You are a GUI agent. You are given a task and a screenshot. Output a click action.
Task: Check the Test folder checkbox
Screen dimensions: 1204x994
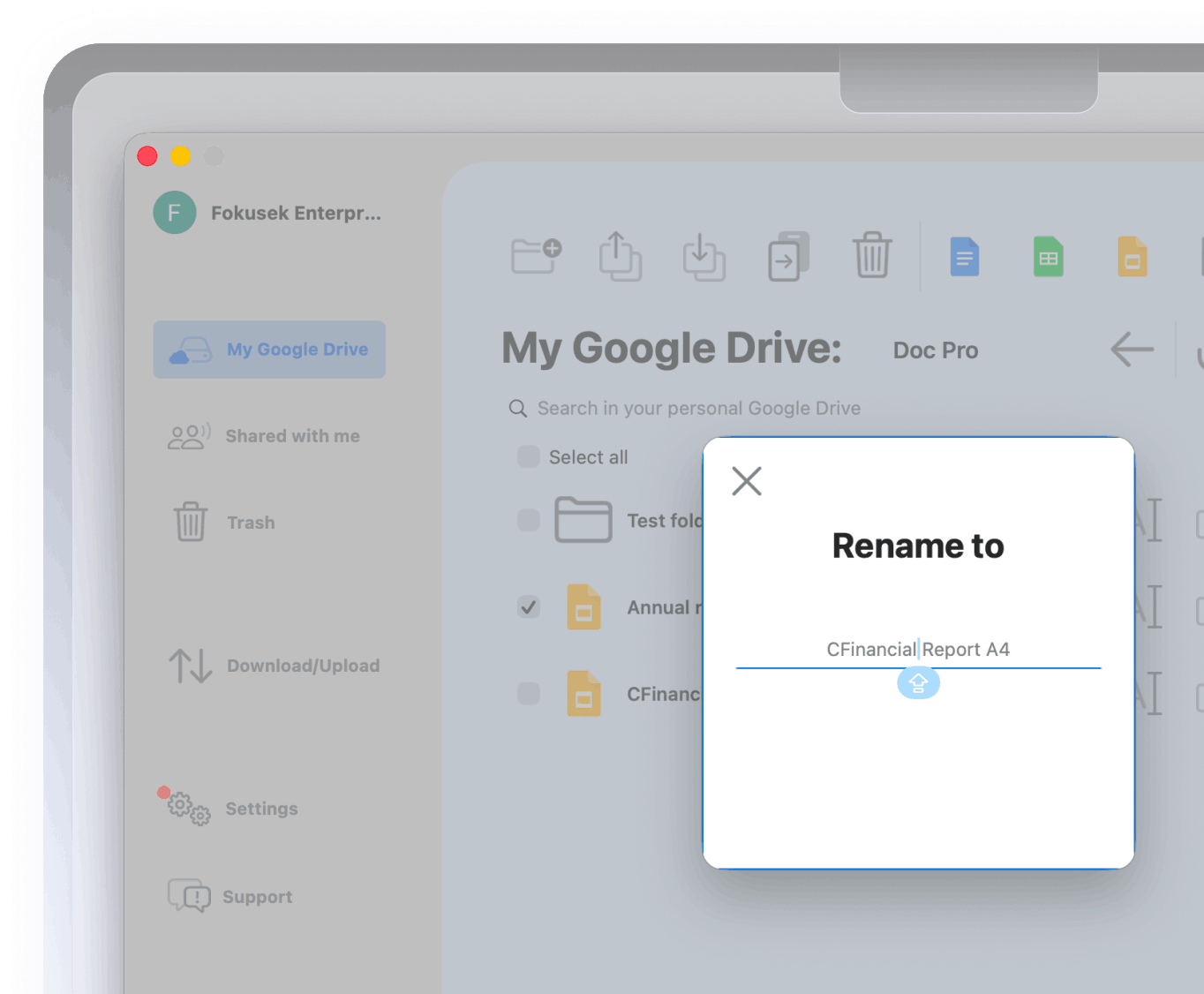pos(528,521)
